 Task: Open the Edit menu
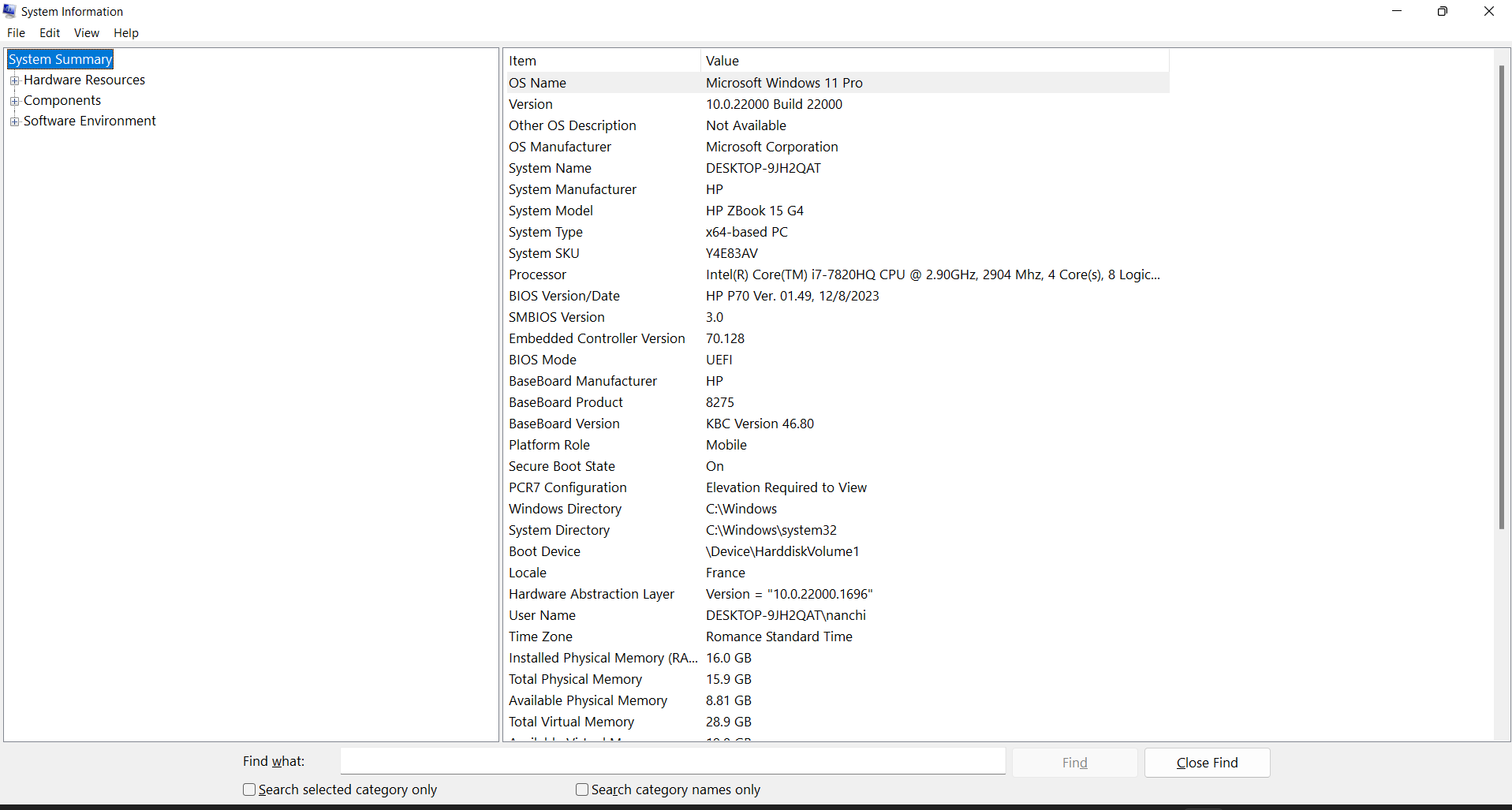pyautogui.click(x=50, y=33)
